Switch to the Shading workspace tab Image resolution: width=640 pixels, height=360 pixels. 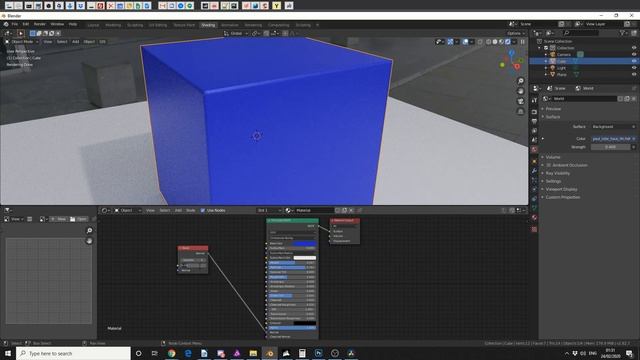tap(208, 25)
